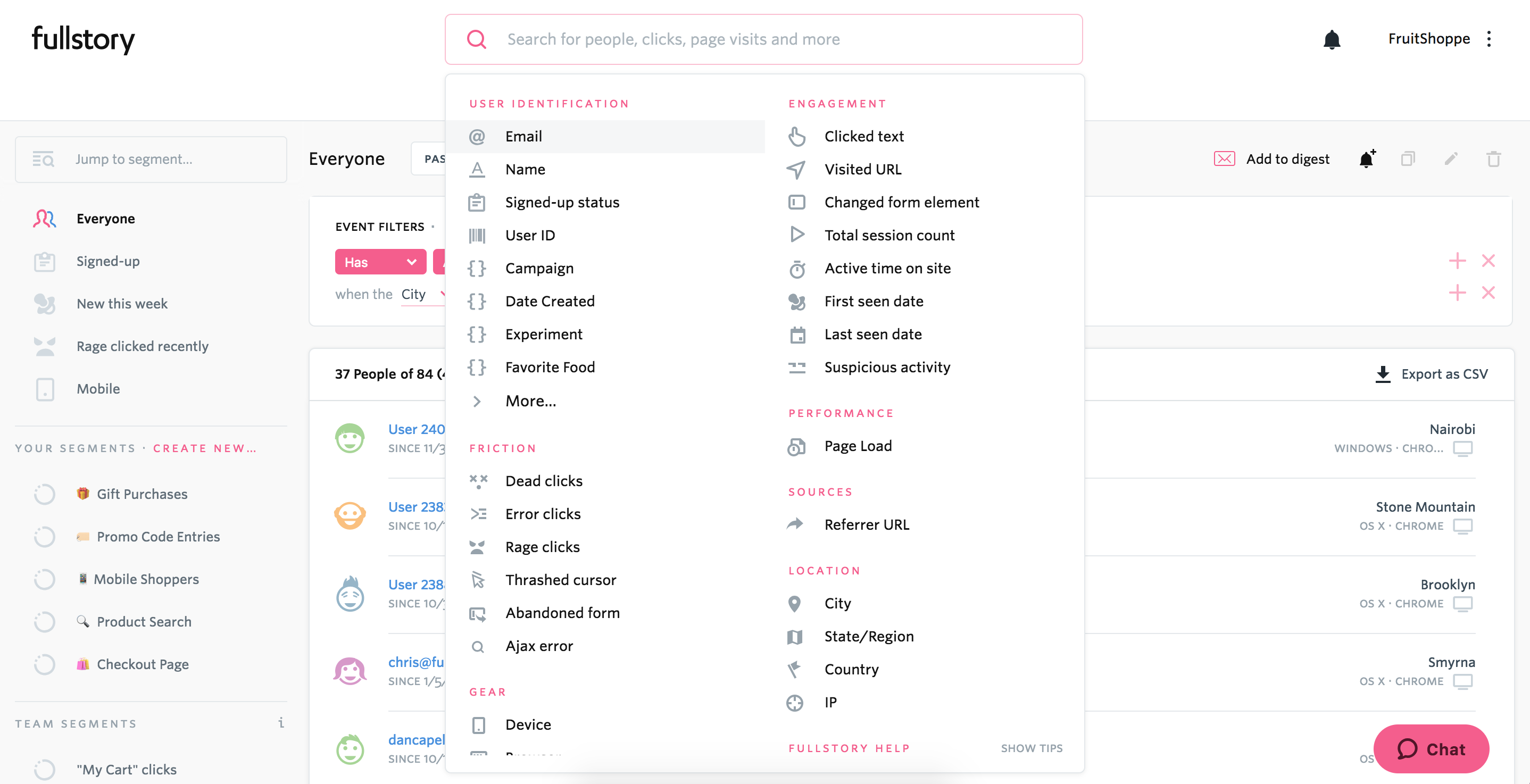Select Thrashed cursor filter
This screenshot has width=1530, height=784.
click(605, 580)
